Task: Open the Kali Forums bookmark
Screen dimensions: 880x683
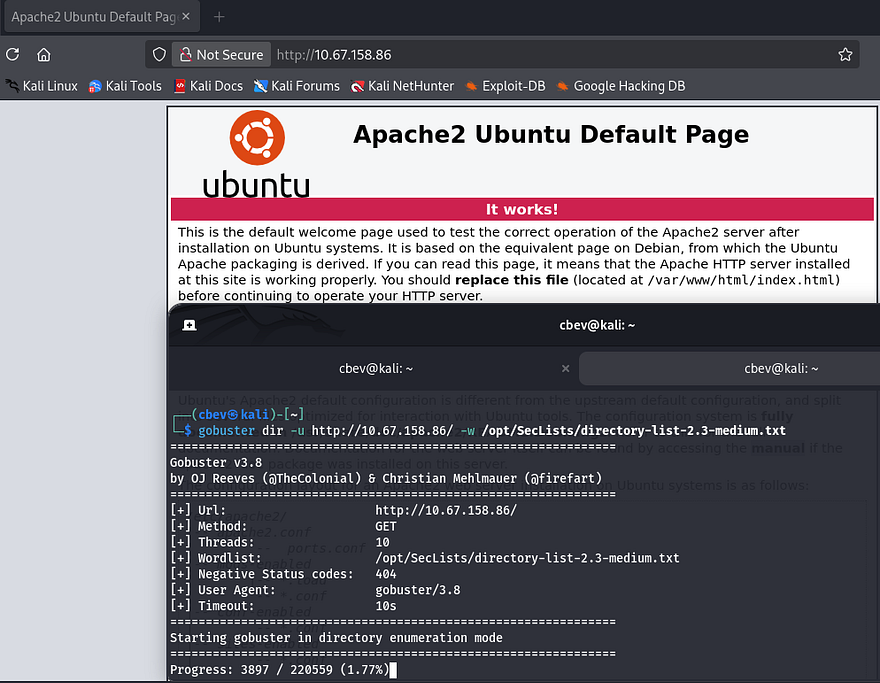Action: 297,86
